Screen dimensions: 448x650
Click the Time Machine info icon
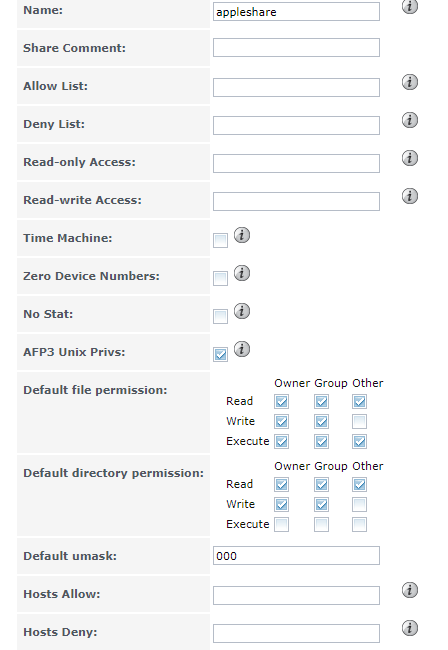pyautogui.click(x=242, y=235)
